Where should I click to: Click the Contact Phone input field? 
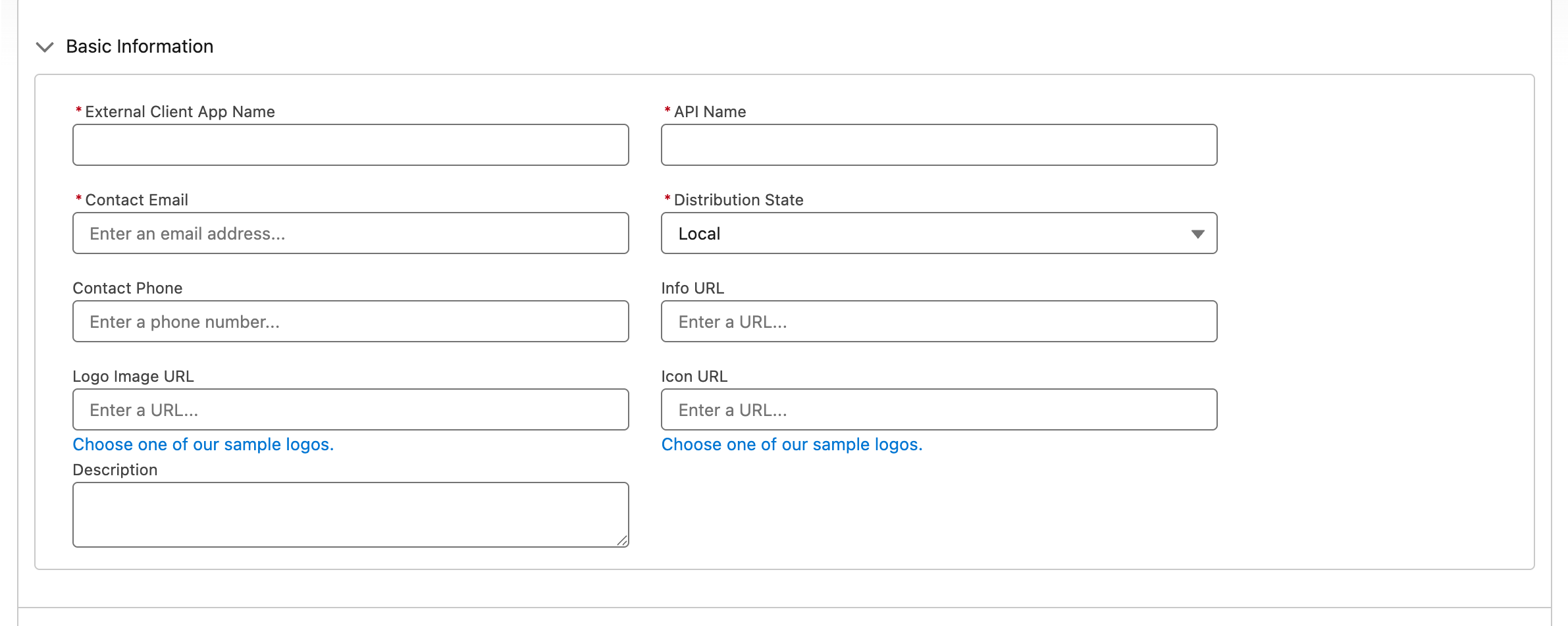(x=351, y=321)
